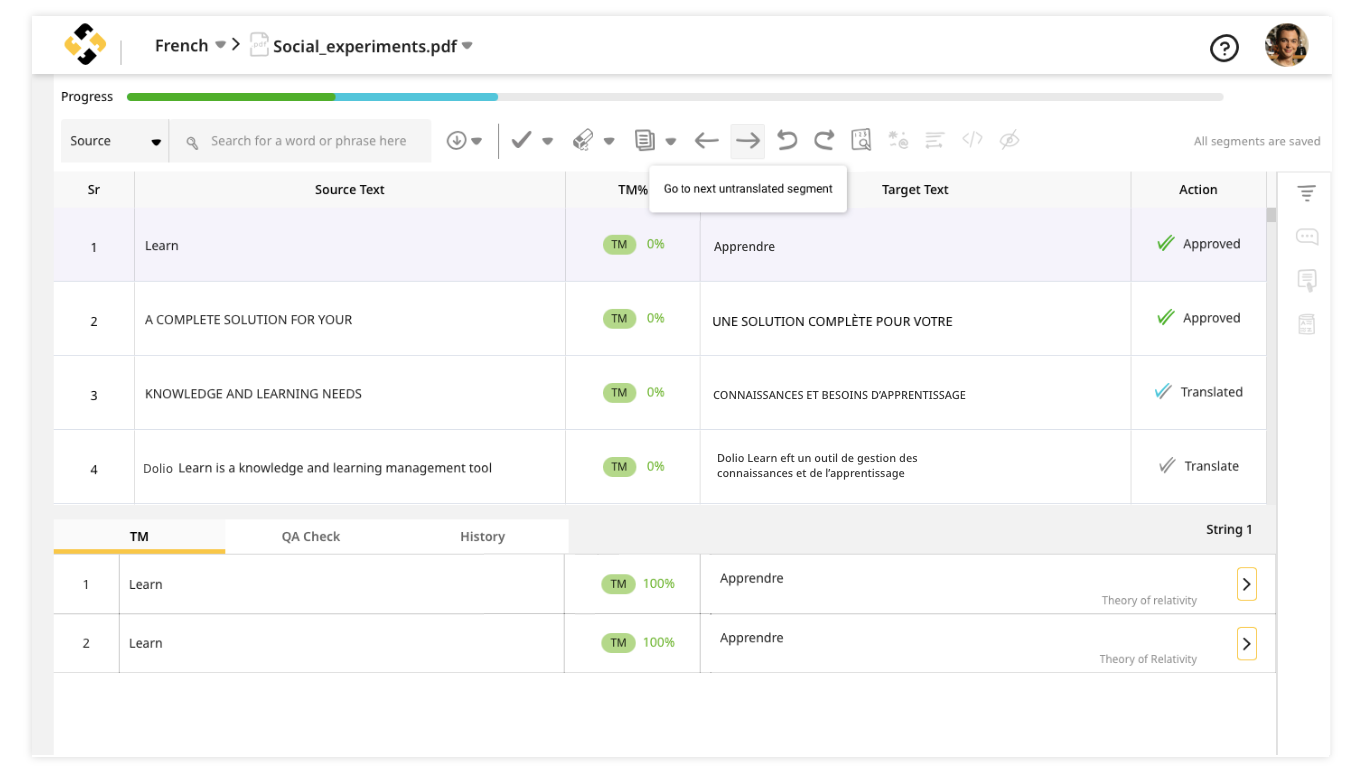The image size is (1368, 772).
Task: Click the 'Source Text' column header
Action: pos(350,190)
